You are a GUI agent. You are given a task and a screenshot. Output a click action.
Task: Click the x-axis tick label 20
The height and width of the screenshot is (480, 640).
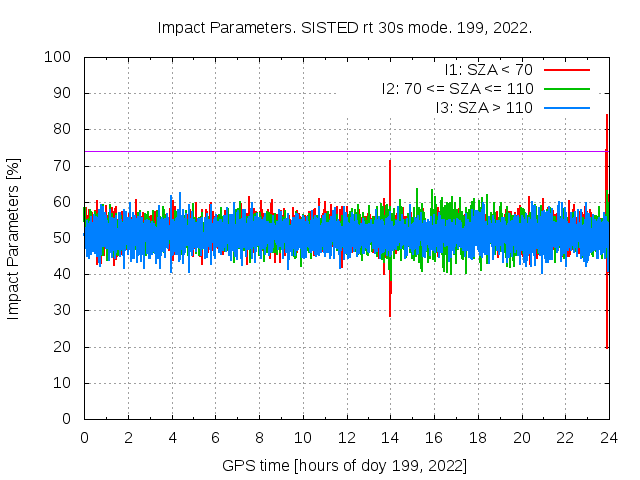tap(521, 437)
